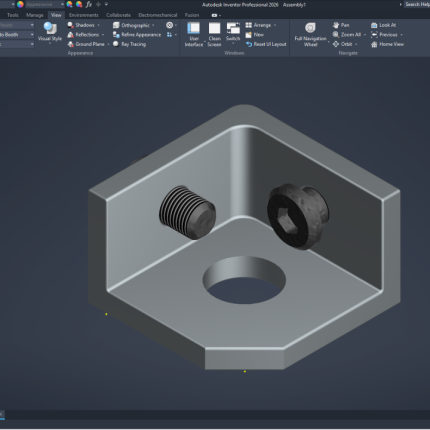Viewport: 430px width, 430px height.
Task: Click the plus icon in quick access bar
Action: (x=98, y=4)
